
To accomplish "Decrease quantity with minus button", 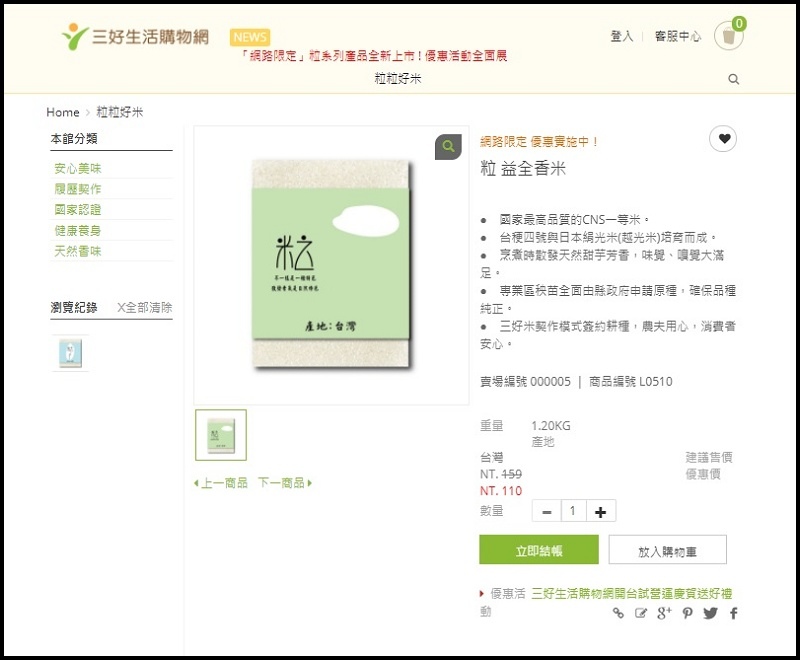I will click(546, 511).
